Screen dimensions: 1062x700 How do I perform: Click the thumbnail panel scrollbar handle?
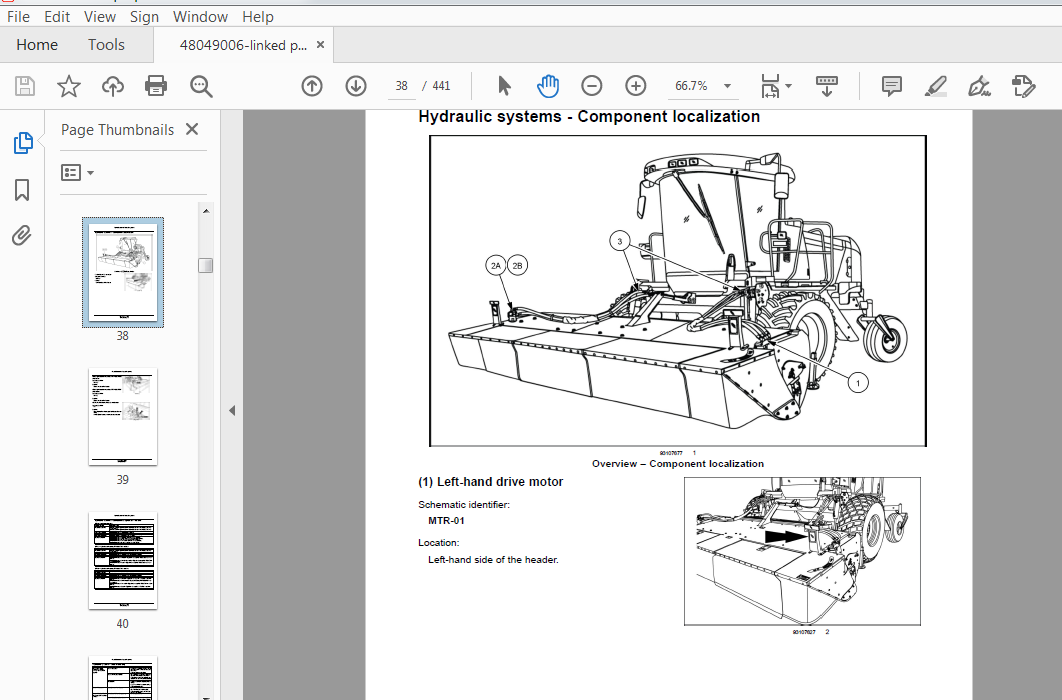tap(206, 265)
